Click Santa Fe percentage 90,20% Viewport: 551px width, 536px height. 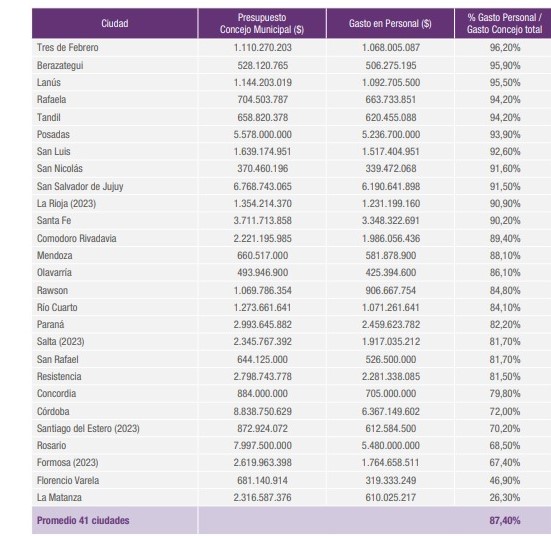(x=505, y=221)
